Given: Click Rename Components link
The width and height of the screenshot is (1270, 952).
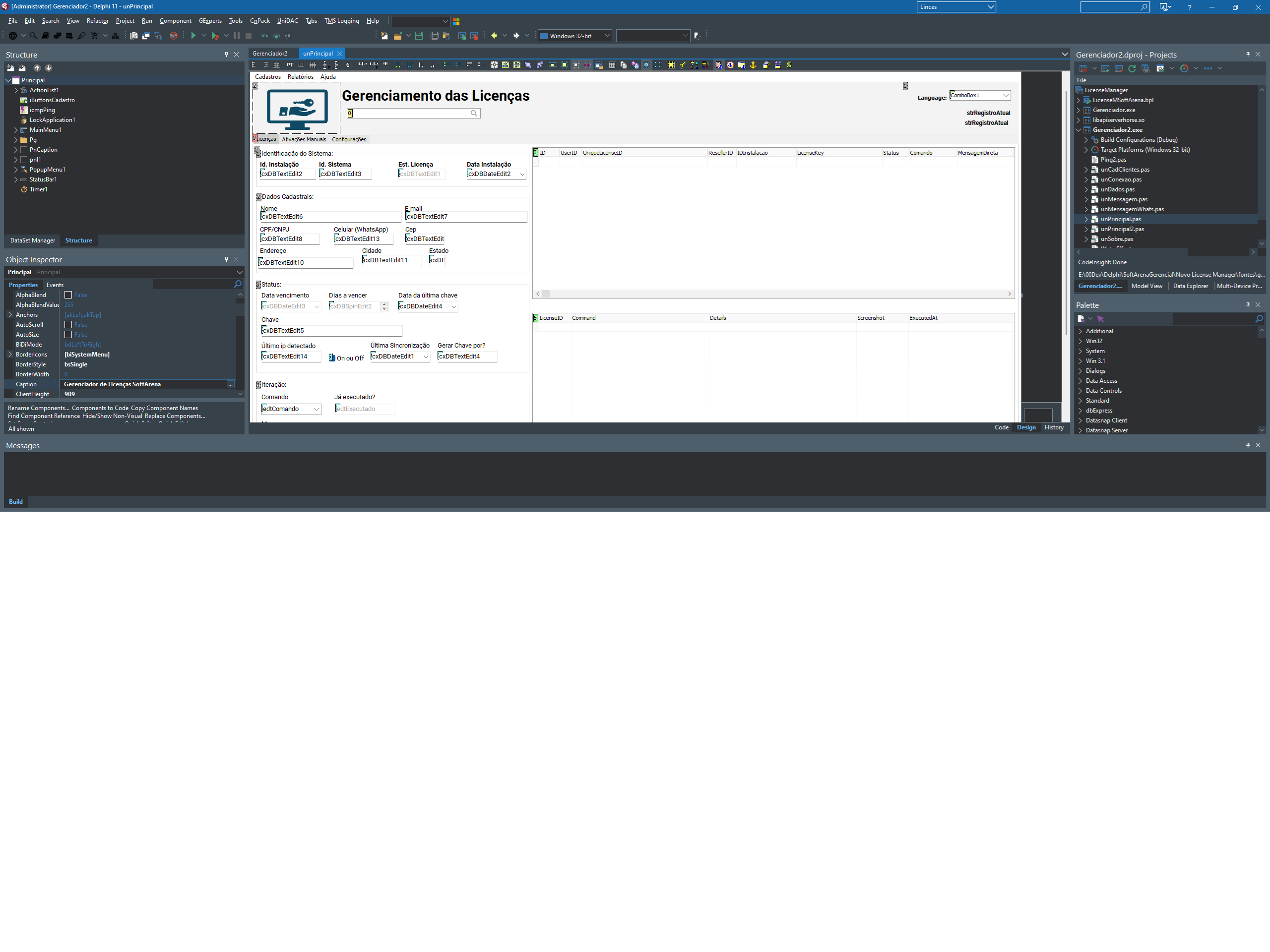Looking at the screenshot, I should tap(39, 408).
